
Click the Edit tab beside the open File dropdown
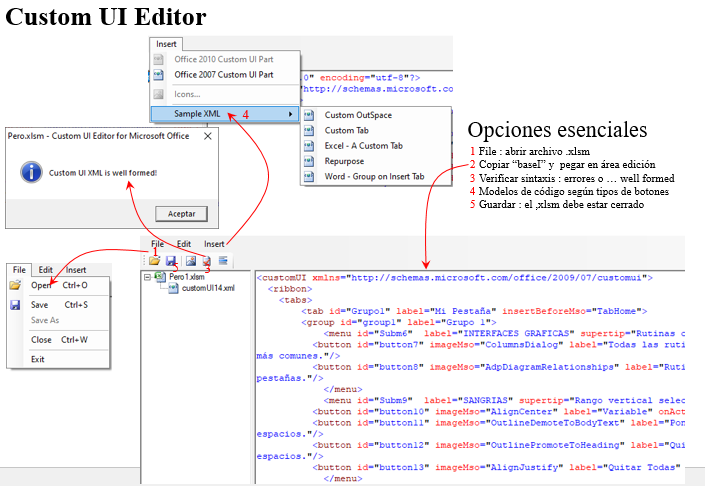click(45, 270)
